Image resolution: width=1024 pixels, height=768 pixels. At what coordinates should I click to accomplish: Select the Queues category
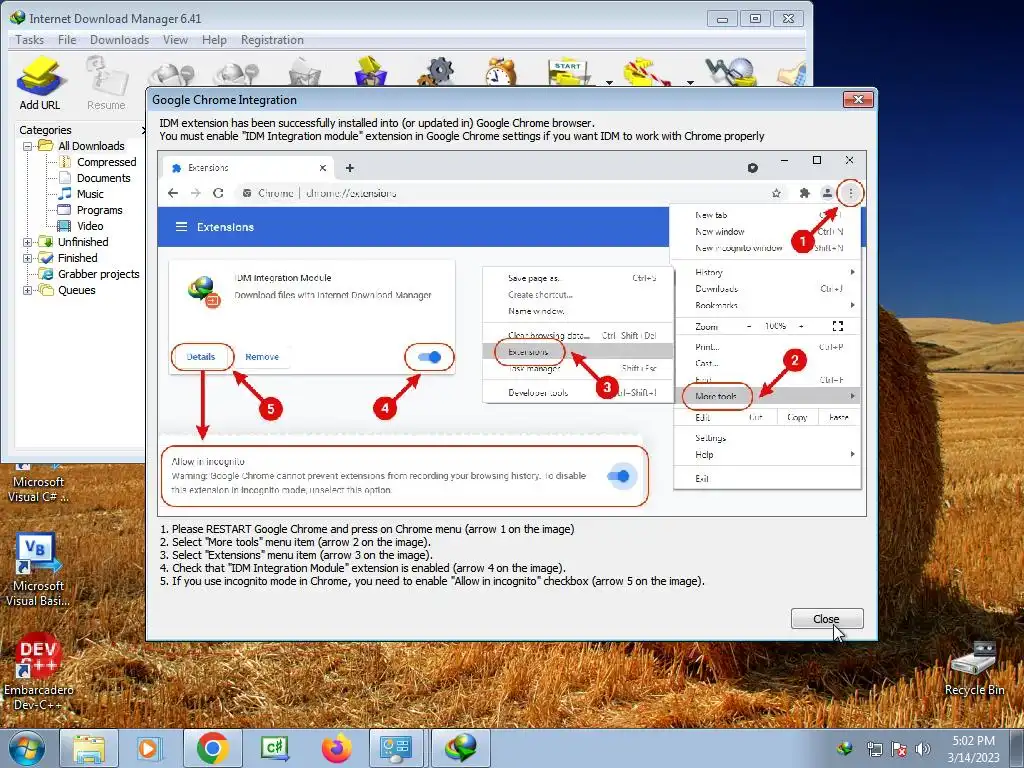(x=76, y=290)
